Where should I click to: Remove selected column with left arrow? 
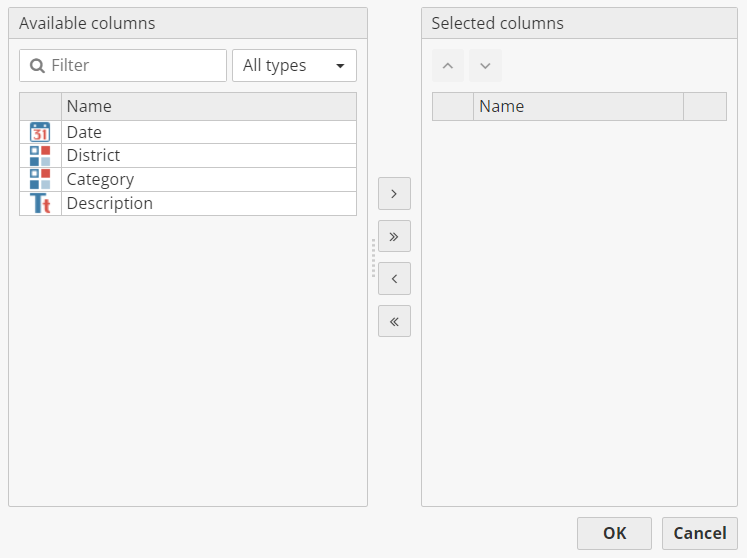(394, 279)
